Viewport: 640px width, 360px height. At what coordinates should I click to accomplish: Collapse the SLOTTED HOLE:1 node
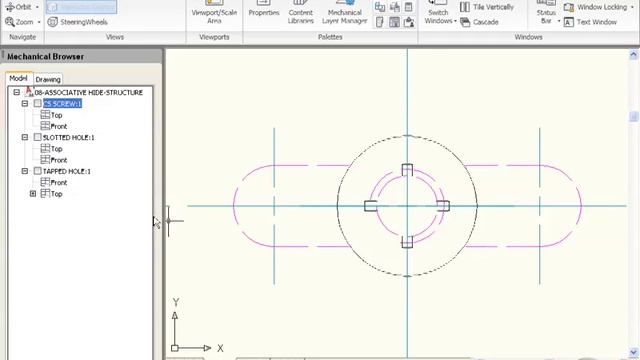pyautogui.click(x=25, y=138)
